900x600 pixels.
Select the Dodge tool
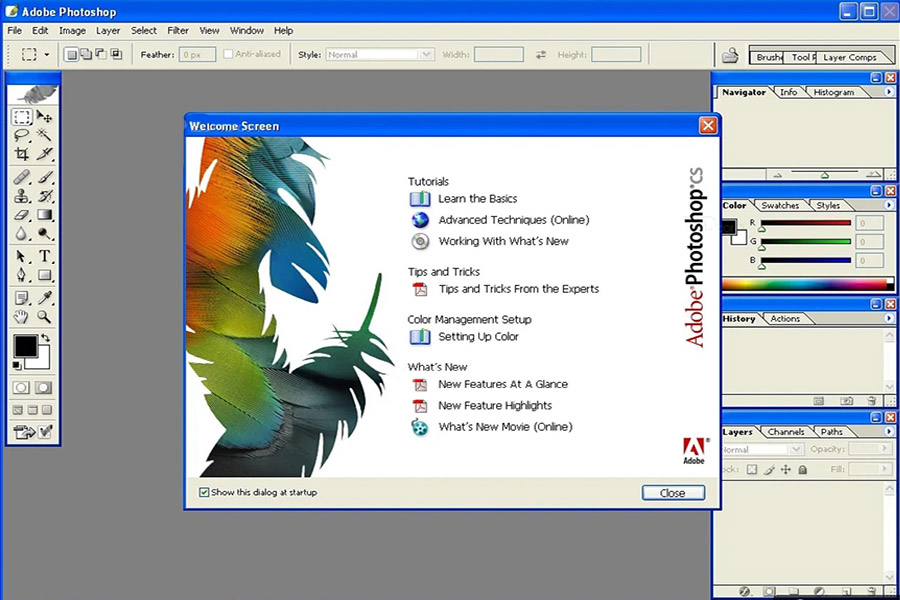click(44, 234)
